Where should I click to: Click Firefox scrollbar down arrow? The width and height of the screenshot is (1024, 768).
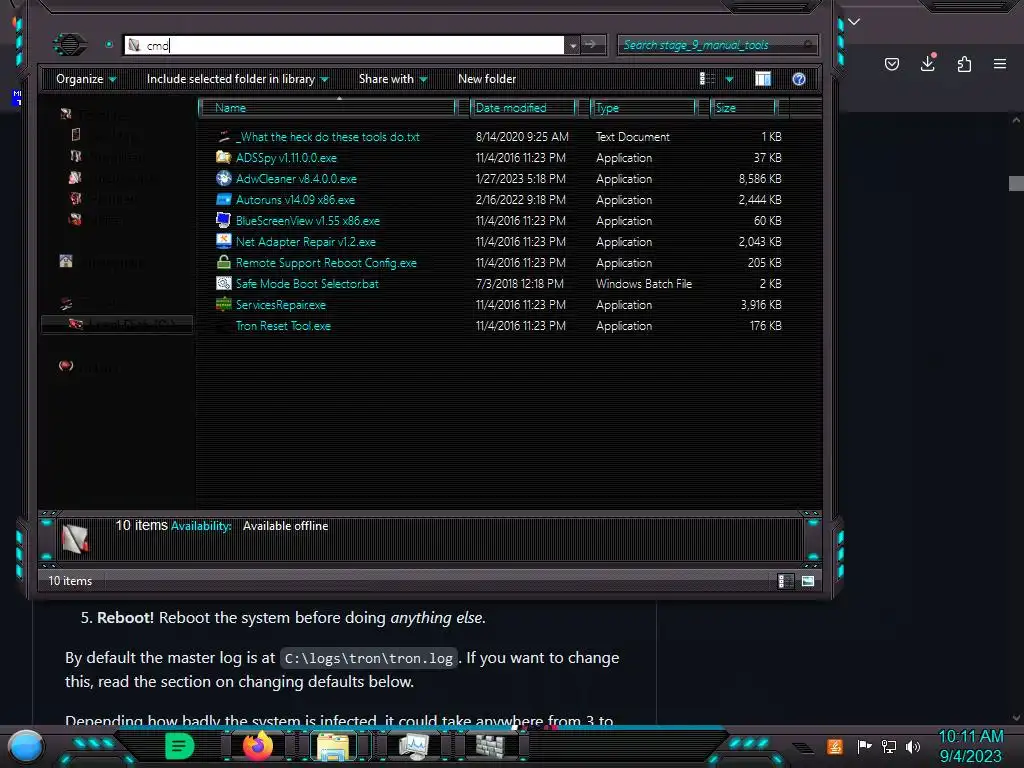tap(1016, 718)
